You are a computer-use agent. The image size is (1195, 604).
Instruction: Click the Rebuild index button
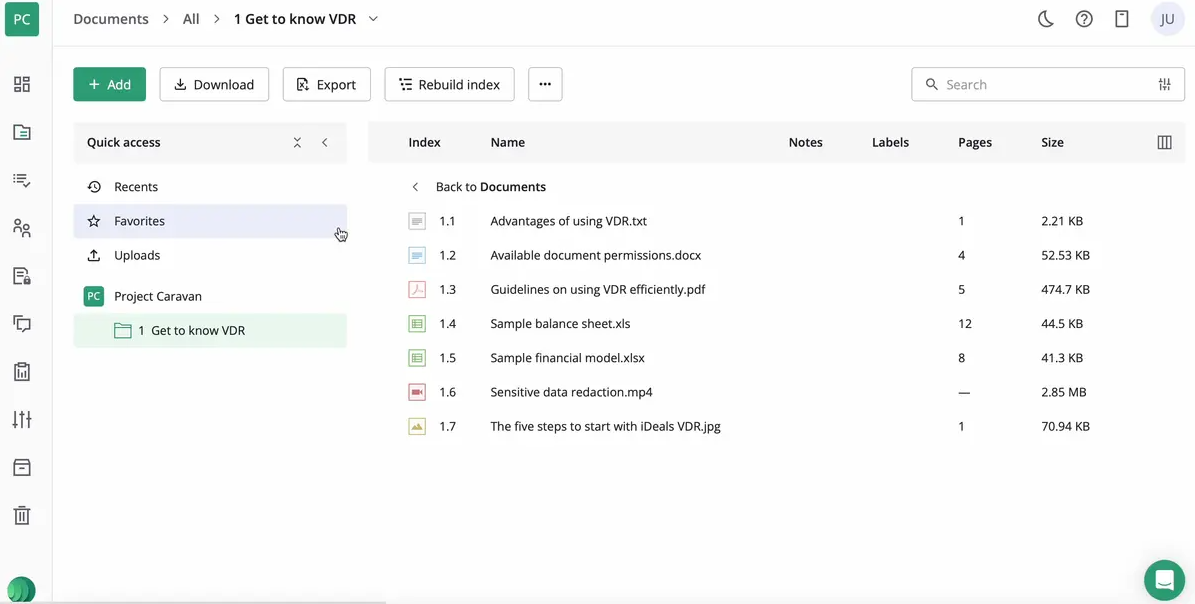[x=449, y=84]
